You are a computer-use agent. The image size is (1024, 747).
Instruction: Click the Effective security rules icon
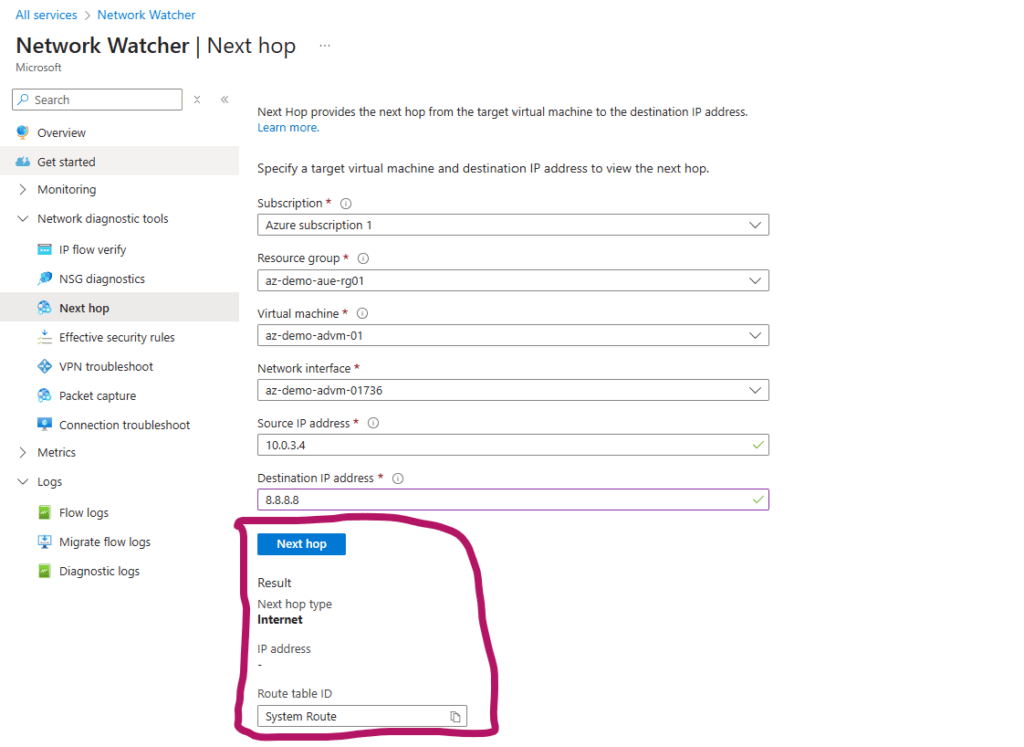coord(44,338)
